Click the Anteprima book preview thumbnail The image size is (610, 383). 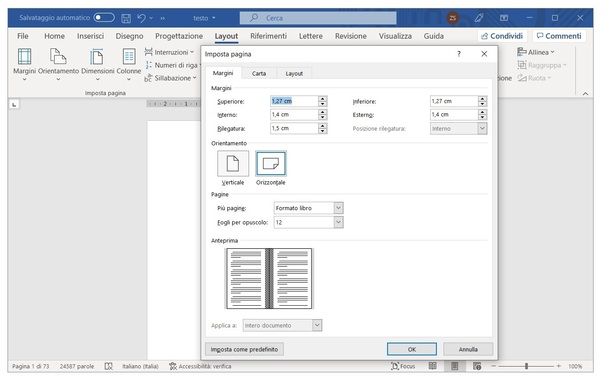click(x=269, y=278)
